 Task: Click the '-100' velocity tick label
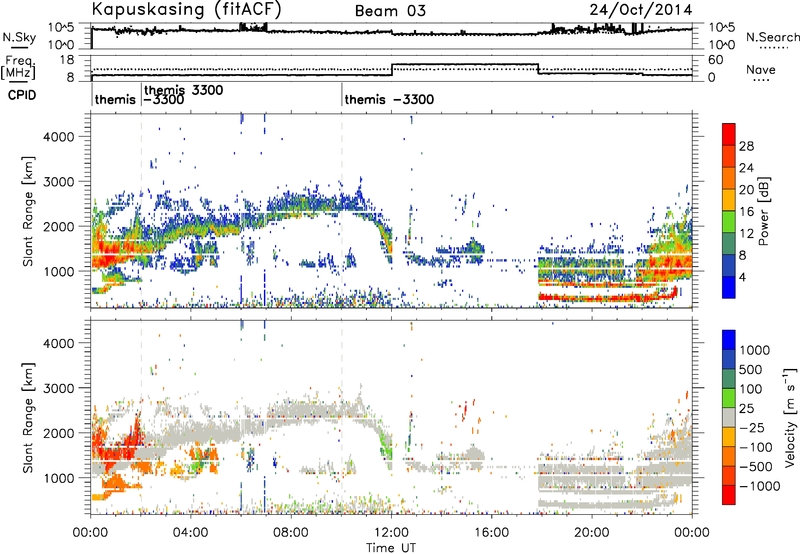pyautogui.click(x=756, y=447)
